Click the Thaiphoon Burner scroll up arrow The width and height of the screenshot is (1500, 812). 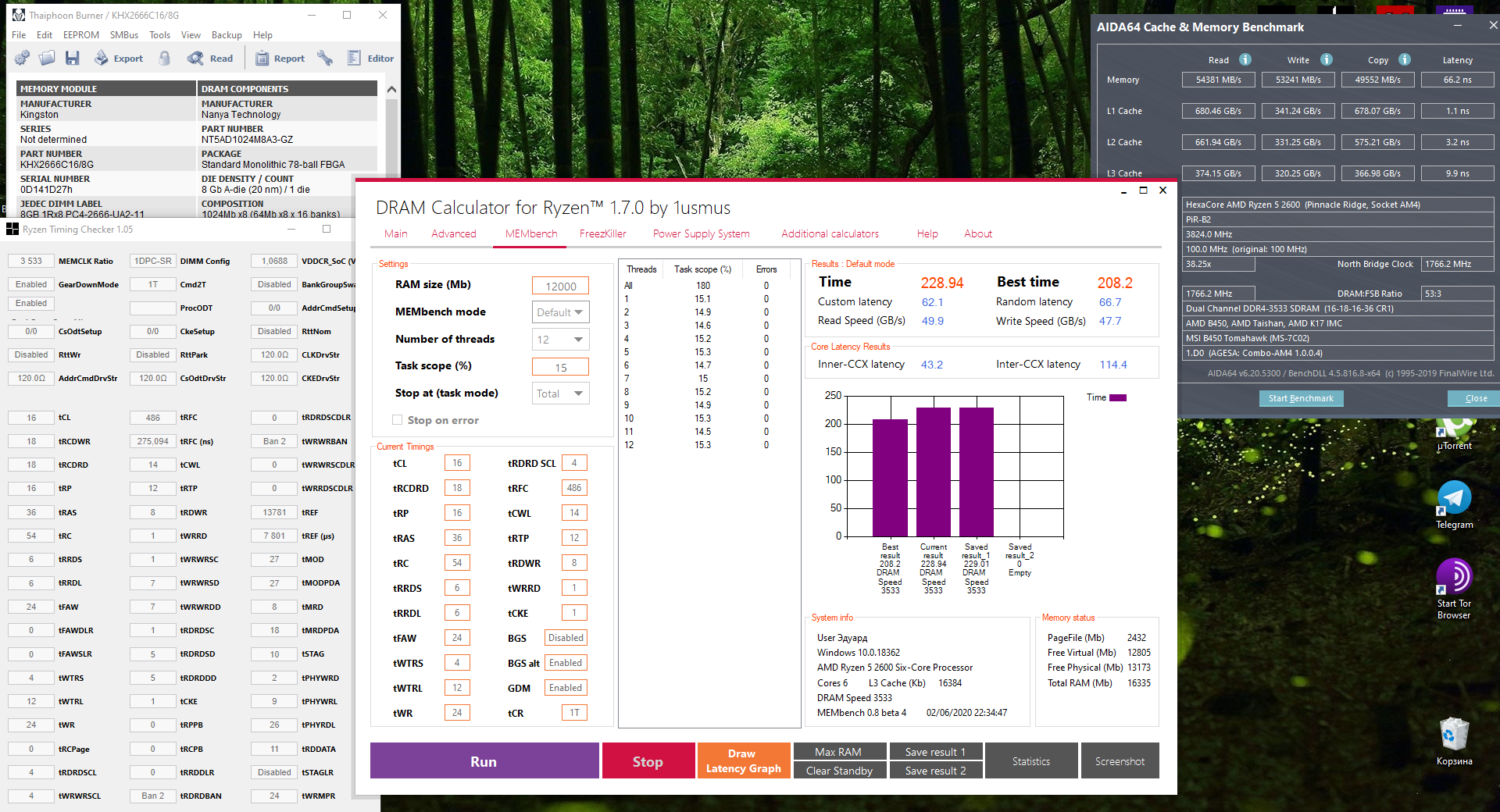coord(392,89)
